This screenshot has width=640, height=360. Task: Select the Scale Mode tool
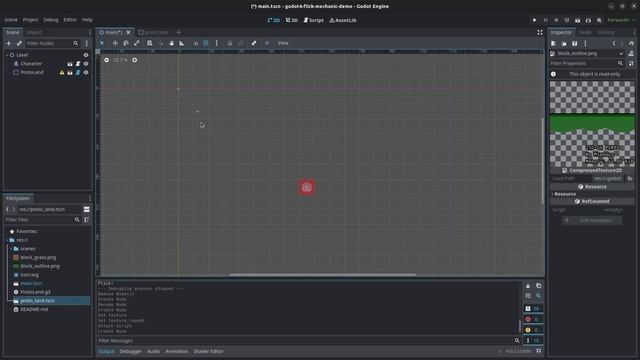[137, 43]
